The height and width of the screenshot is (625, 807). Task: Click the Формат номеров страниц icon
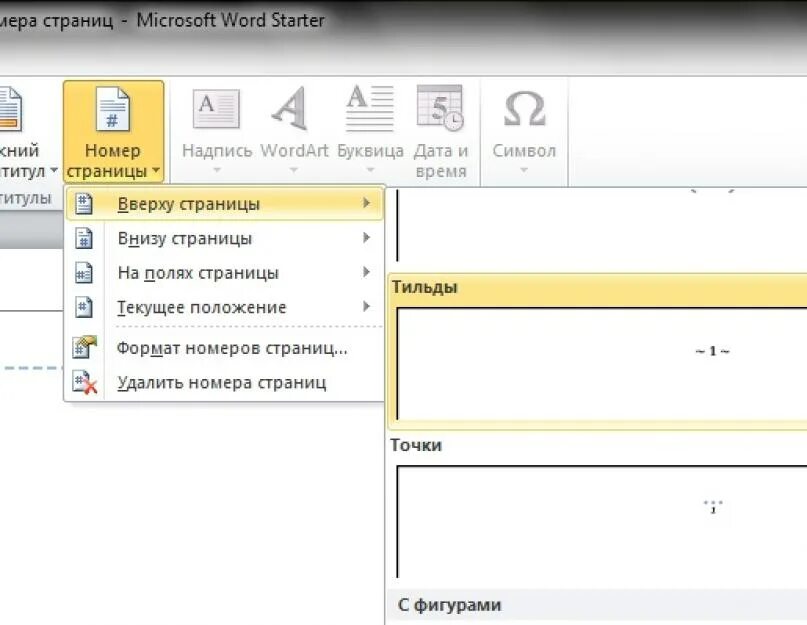pyautogui.click(x=84, y=347)
